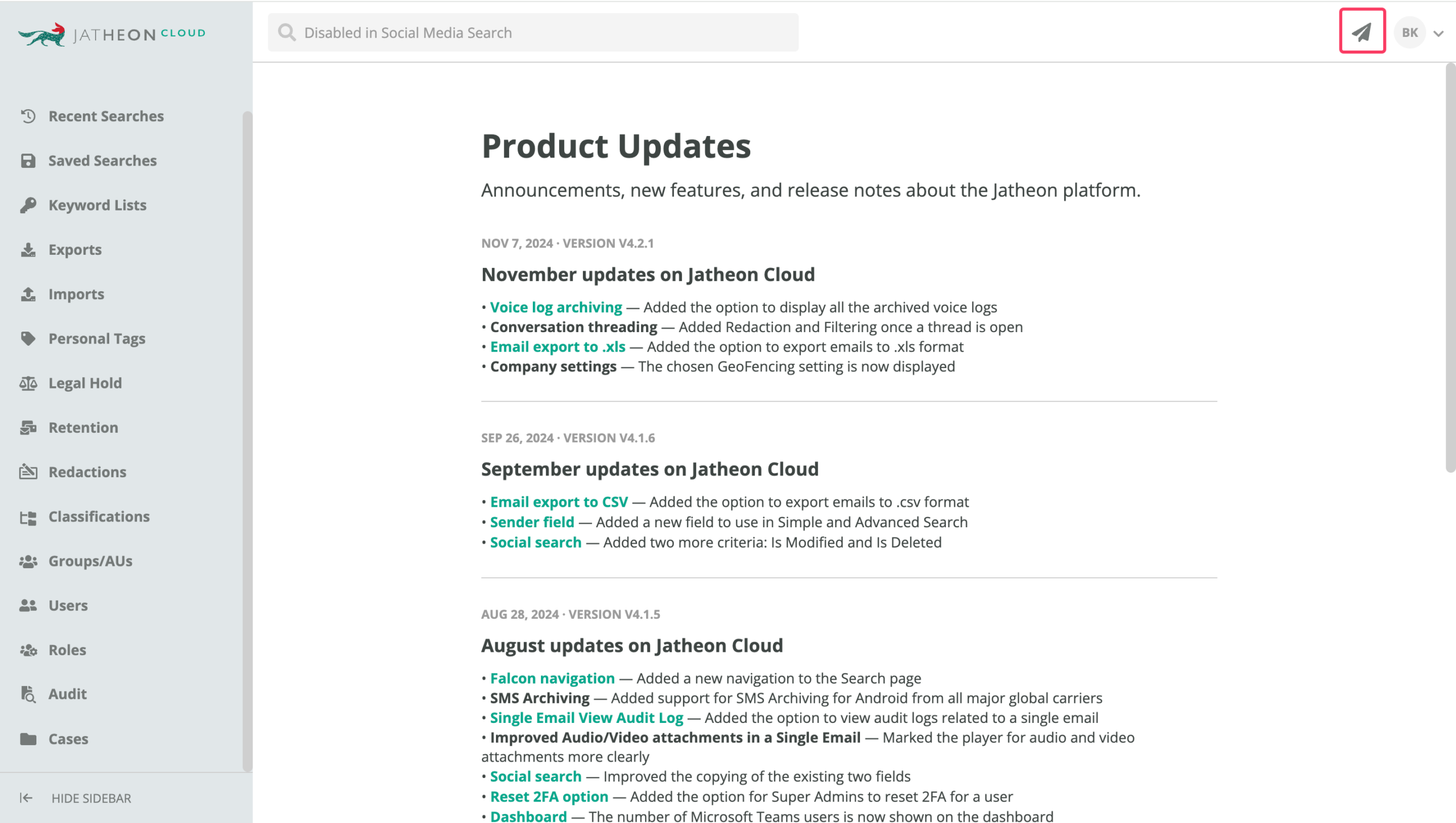Image resolution: width=1456 pixels, height=823 pixels.
Task: Open the Personal Tags page
Action: coord(97,338)
